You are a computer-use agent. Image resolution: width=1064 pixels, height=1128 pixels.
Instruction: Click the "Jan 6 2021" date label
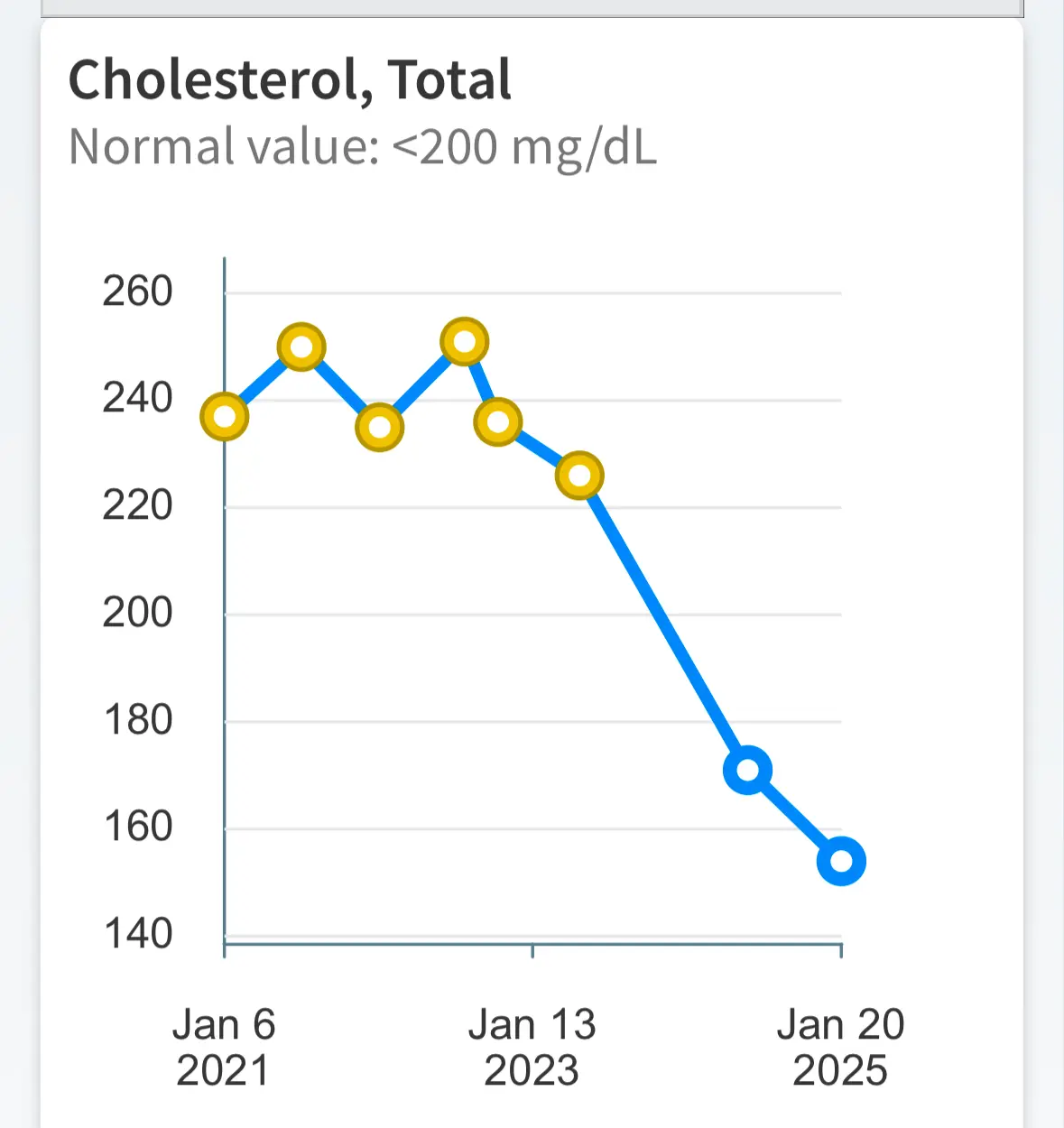(223, 1047)
